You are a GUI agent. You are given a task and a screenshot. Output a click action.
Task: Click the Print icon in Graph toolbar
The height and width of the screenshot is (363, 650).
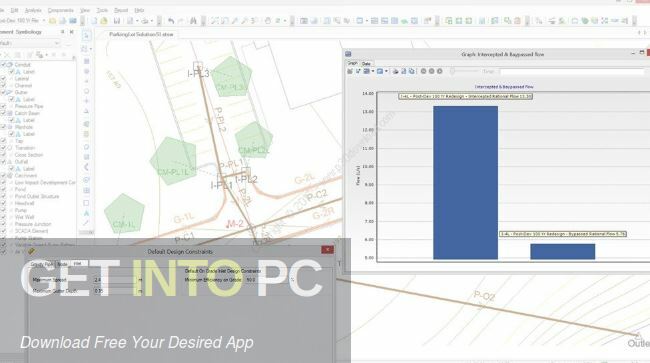click(x=395, y=71)
